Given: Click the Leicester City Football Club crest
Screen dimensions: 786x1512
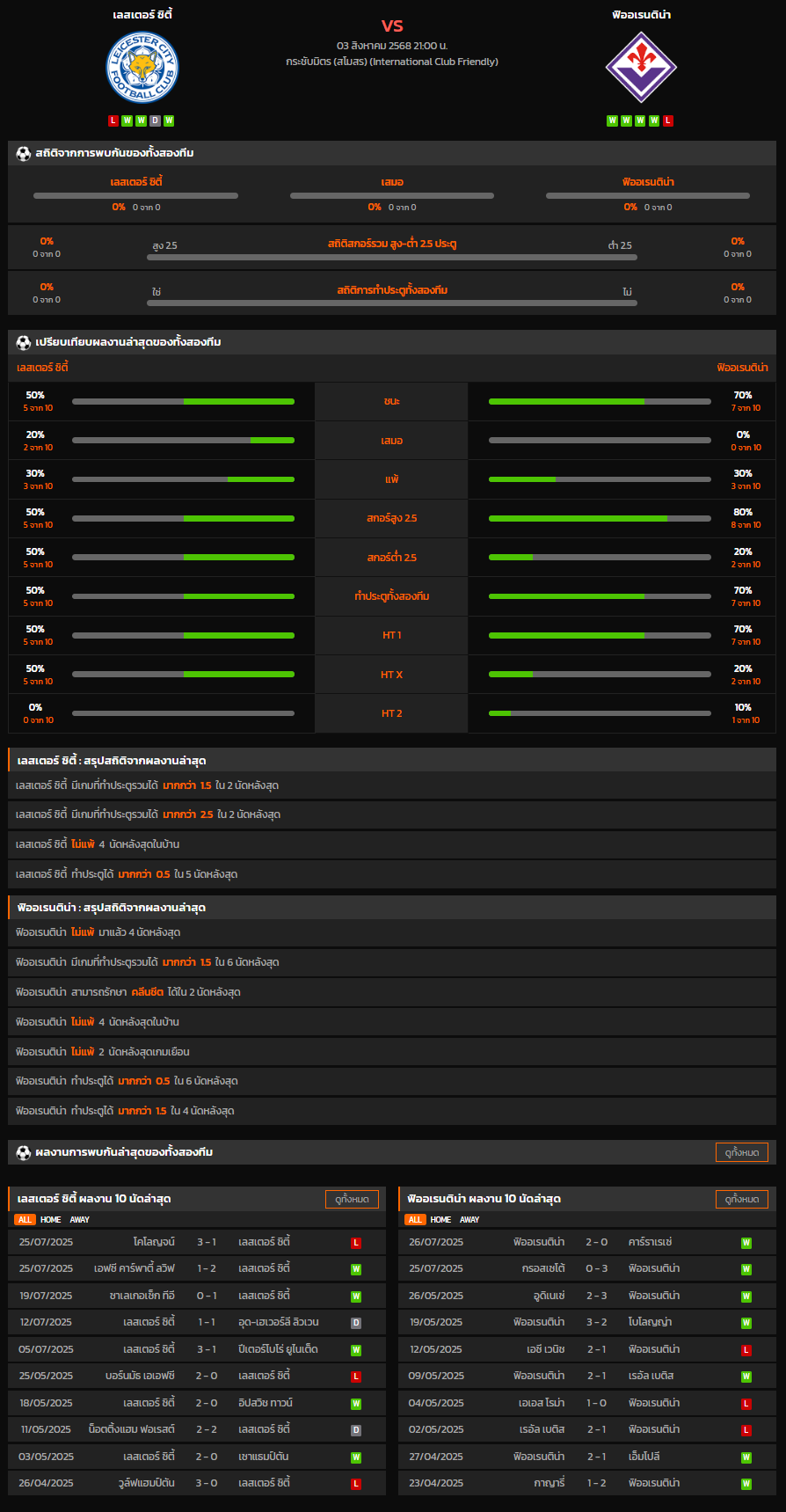Looking at the screenshot, I should pyautogui.click(x=142, y=68).
